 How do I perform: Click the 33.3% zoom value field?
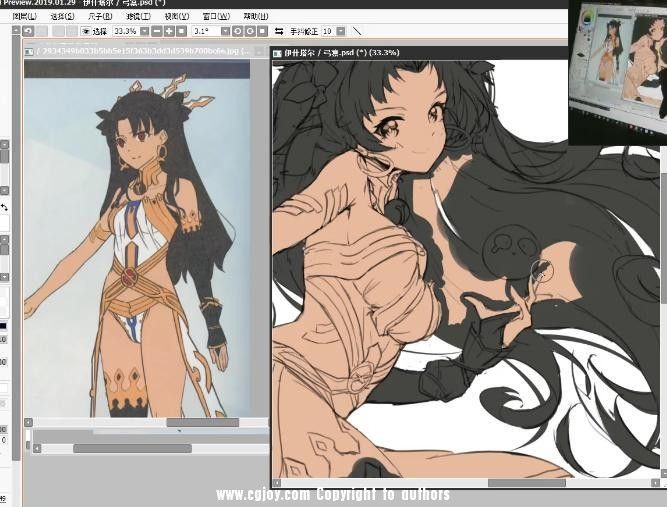point(125,31)
